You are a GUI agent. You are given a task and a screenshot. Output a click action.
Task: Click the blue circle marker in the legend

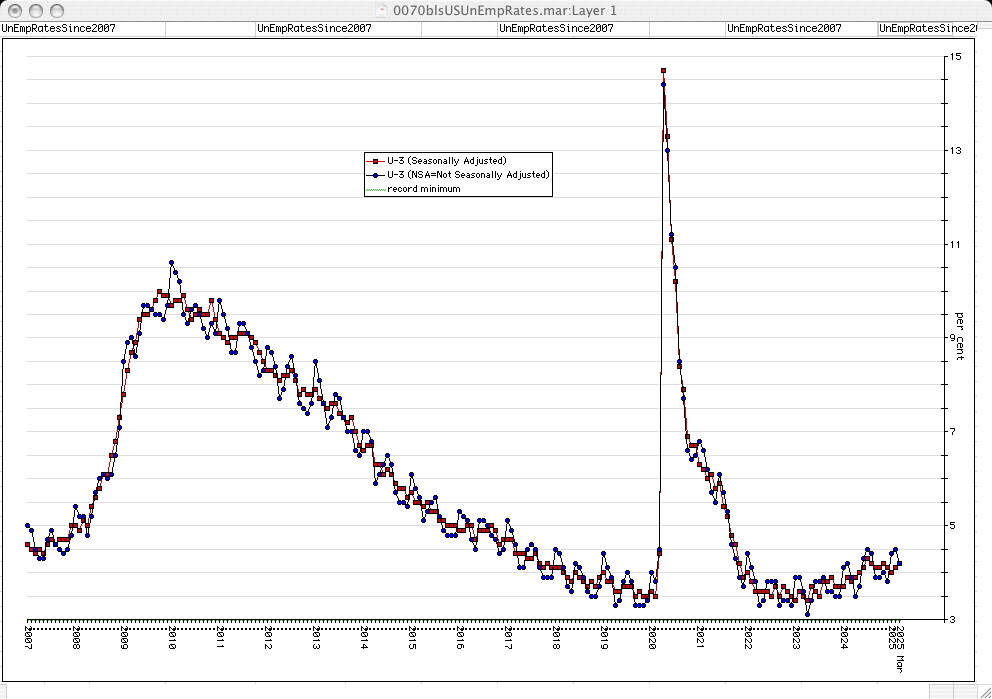tap(375, 175)
